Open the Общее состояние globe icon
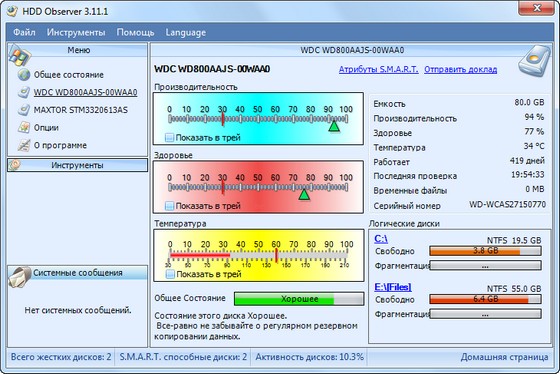This screenshot has height=374, width=560. [24, 75]
